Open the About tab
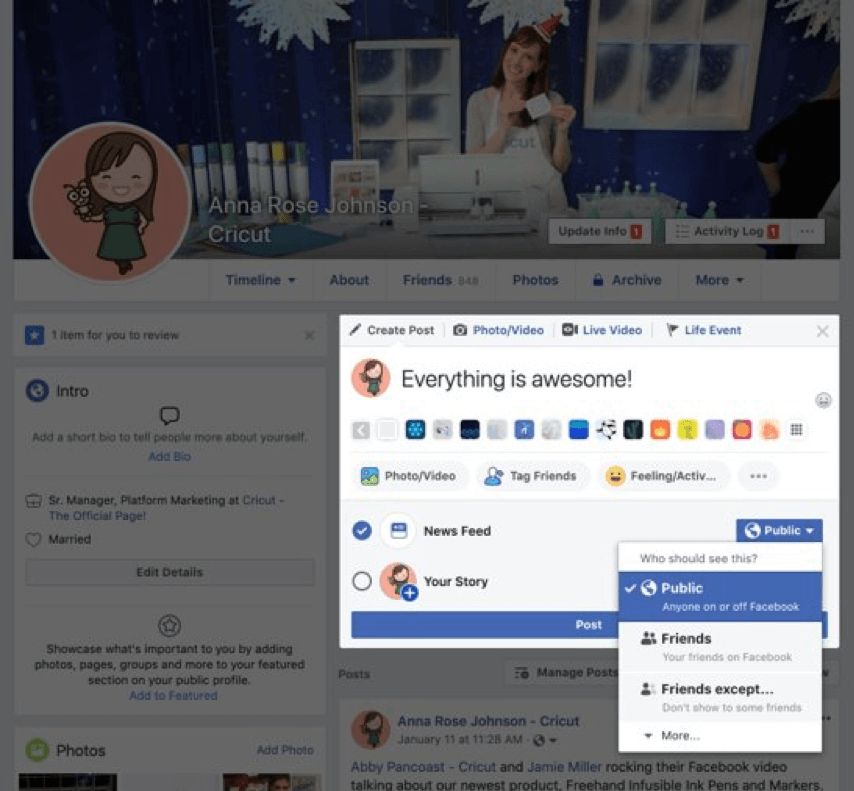 [349, 280]
